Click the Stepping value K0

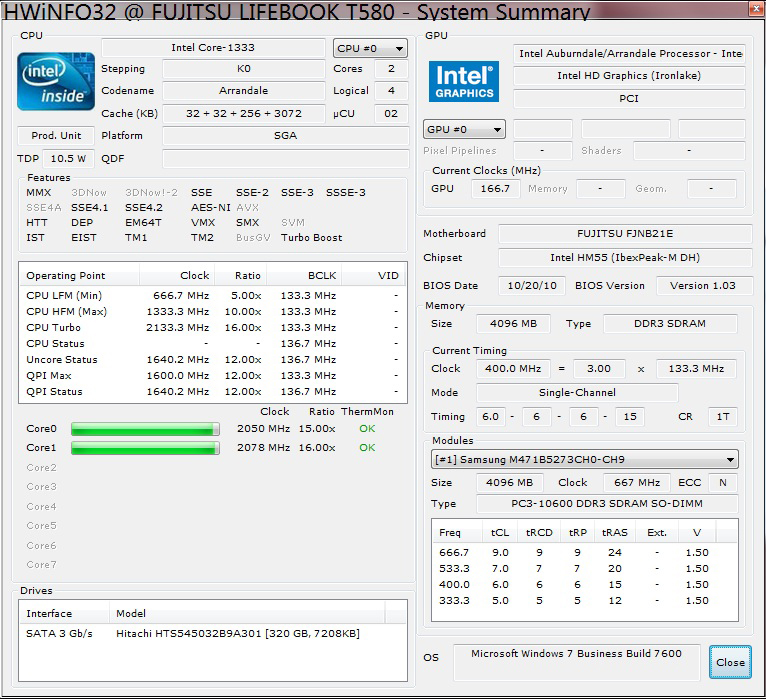pos(244,69)
